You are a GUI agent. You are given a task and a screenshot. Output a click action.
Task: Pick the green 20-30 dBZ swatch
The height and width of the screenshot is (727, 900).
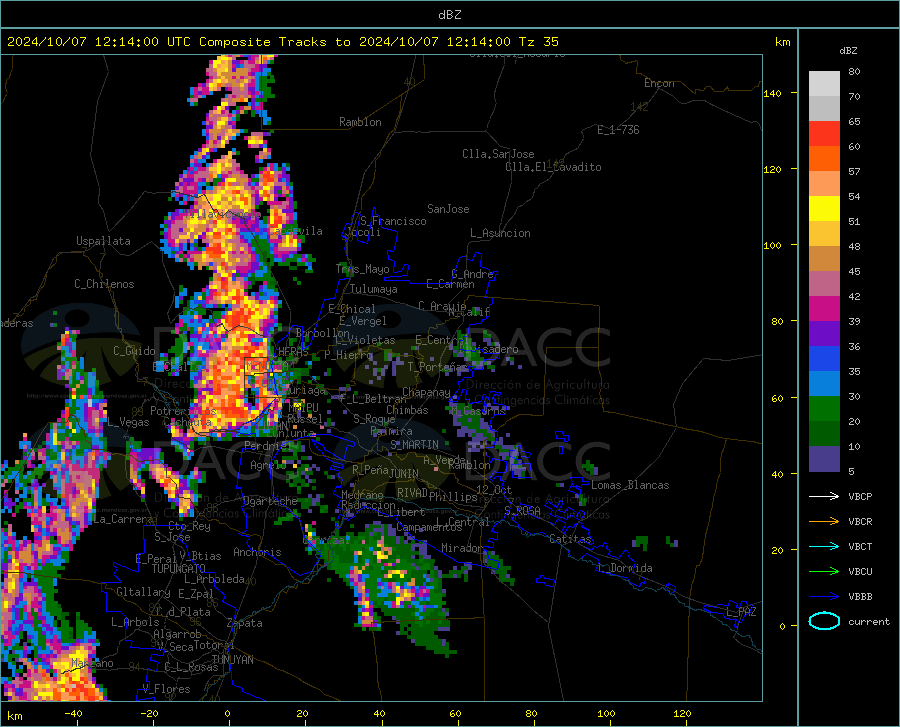824,409
